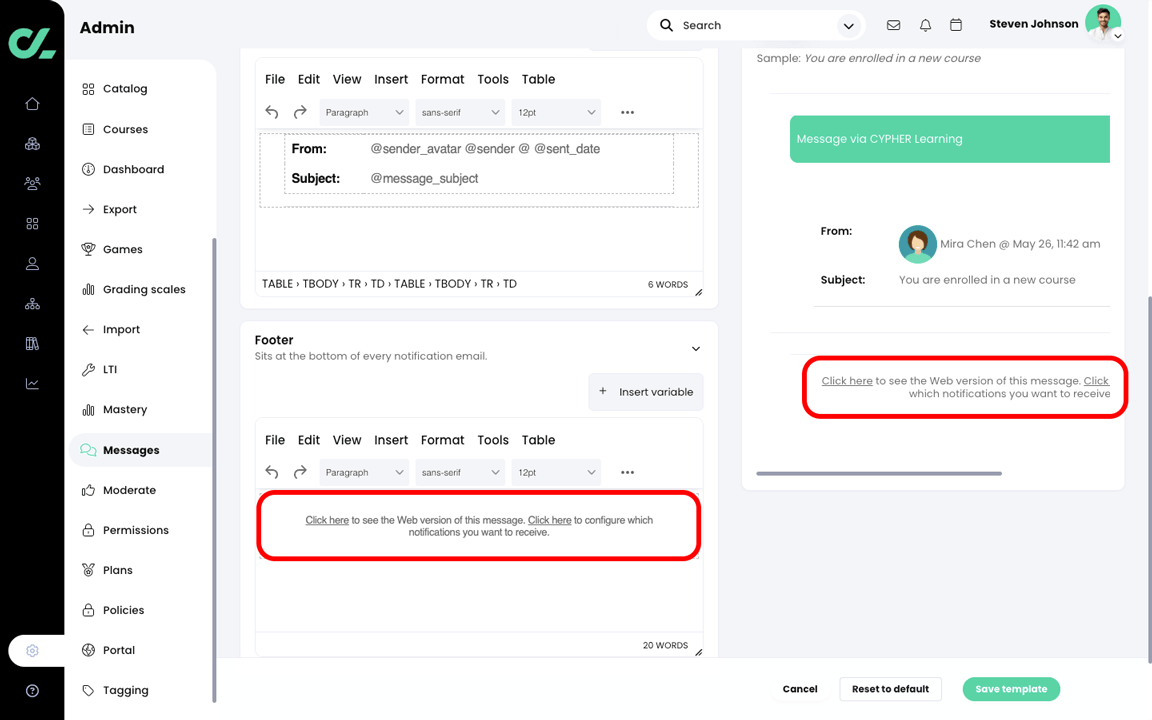Open the courses cubes icon in left rail
Viewport: 1152px width, 720px height.
point(32,144)
